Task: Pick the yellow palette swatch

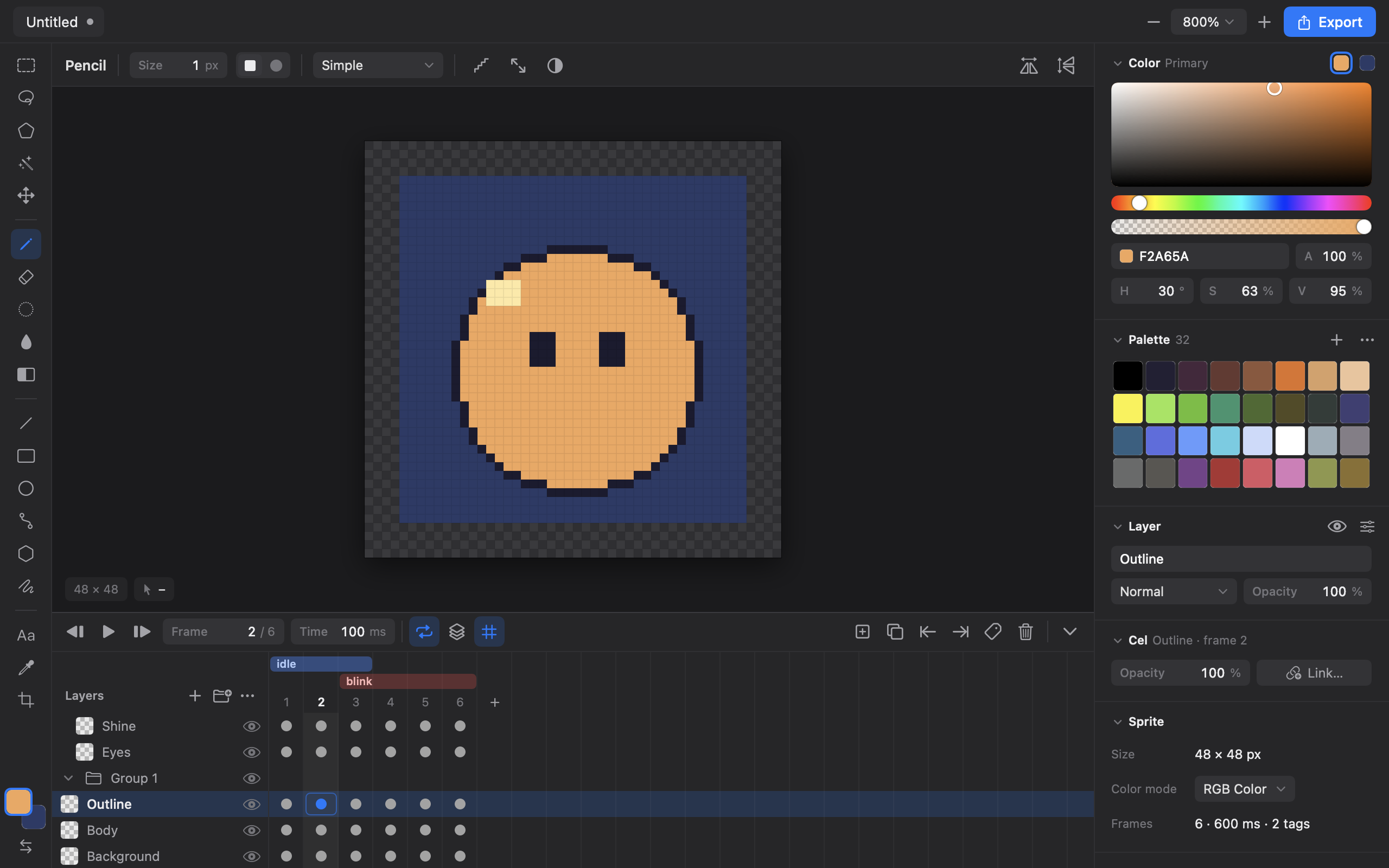Action: [x=1127, y=408]
